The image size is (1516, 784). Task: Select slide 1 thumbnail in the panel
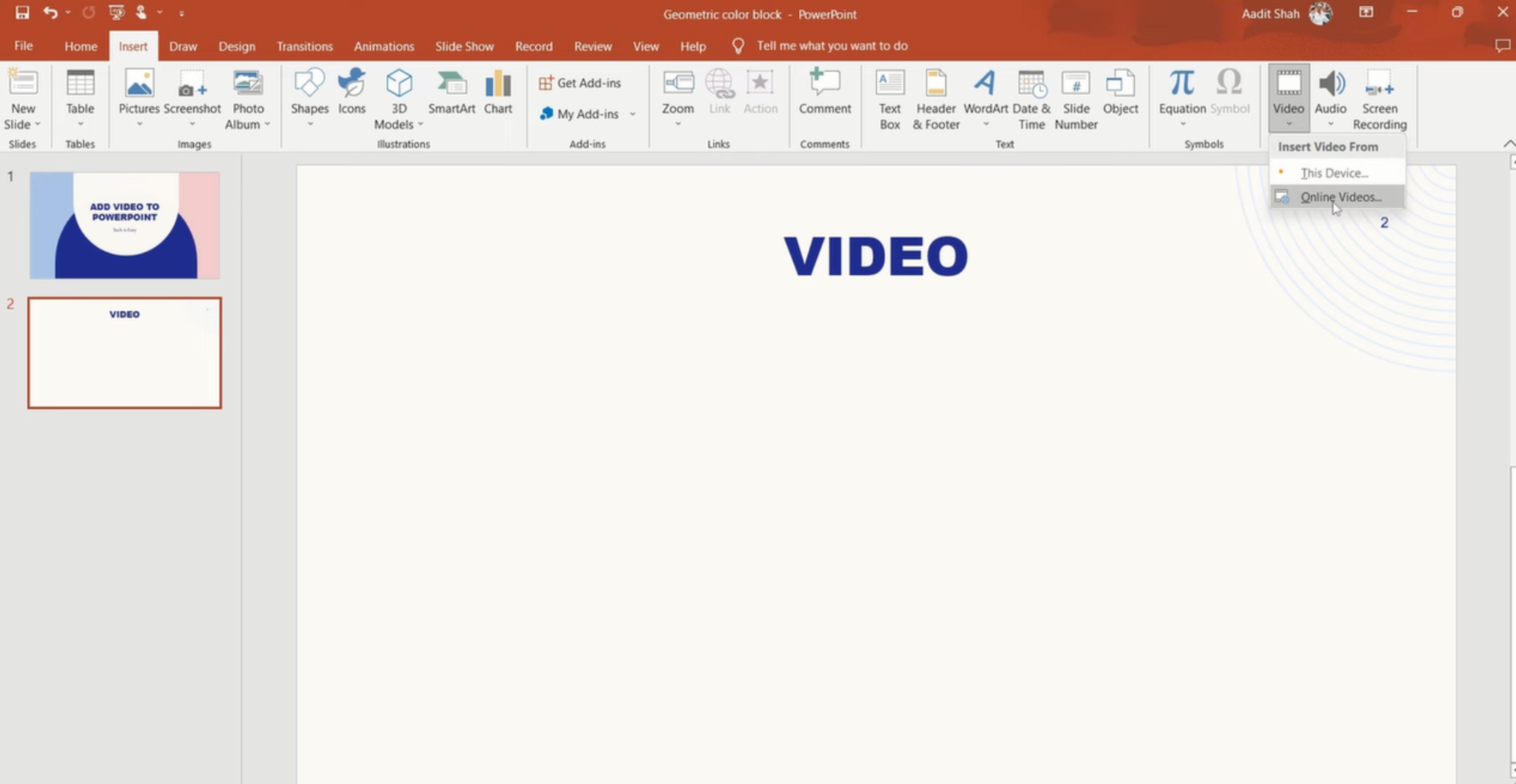tap(124, 224)
